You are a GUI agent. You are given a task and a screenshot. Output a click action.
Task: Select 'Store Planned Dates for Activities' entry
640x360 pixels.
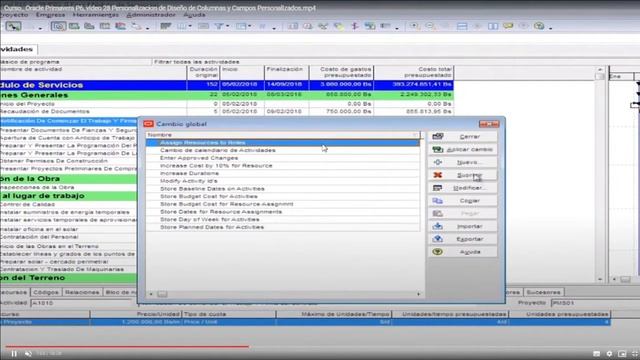click(283, 227)
